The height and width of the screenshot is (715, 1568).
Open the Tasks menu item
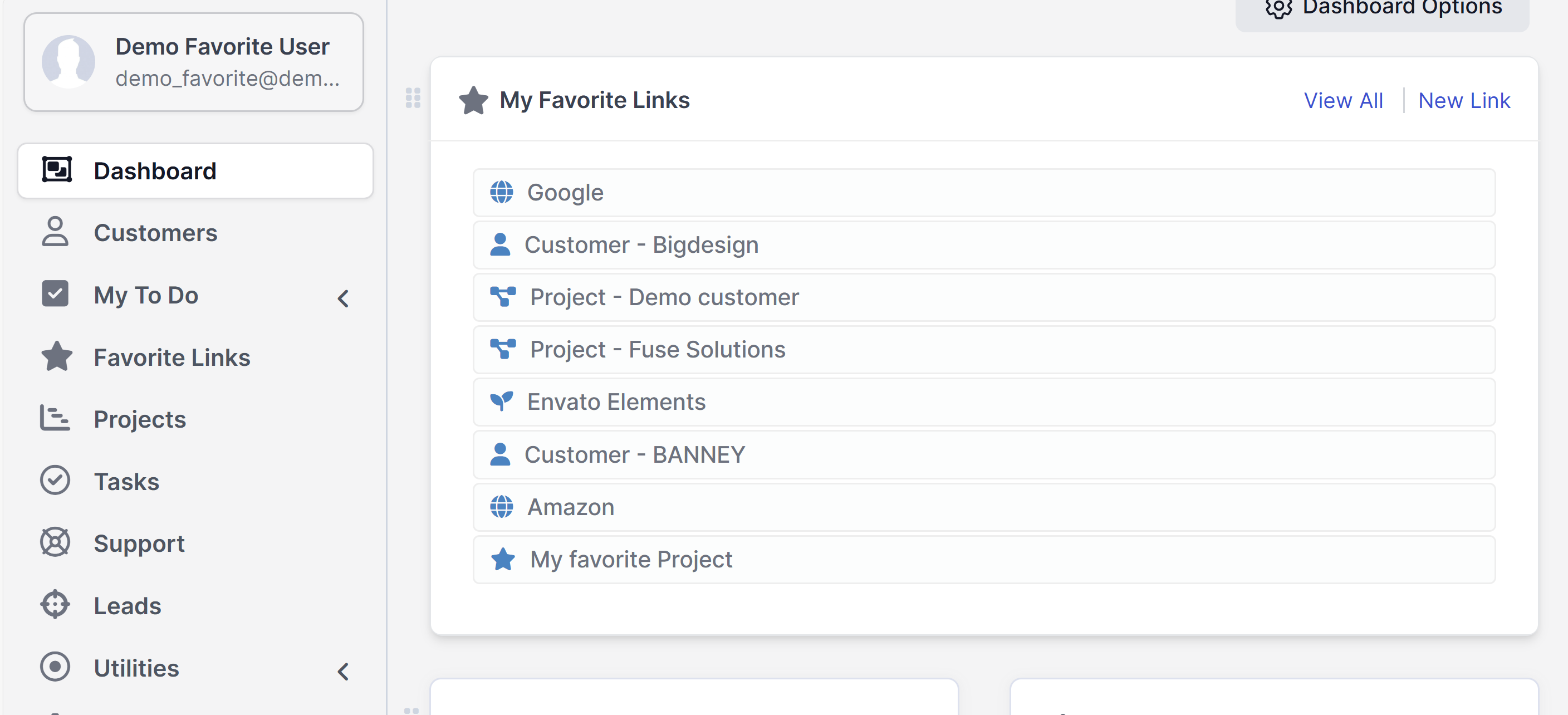pos(126,481)
